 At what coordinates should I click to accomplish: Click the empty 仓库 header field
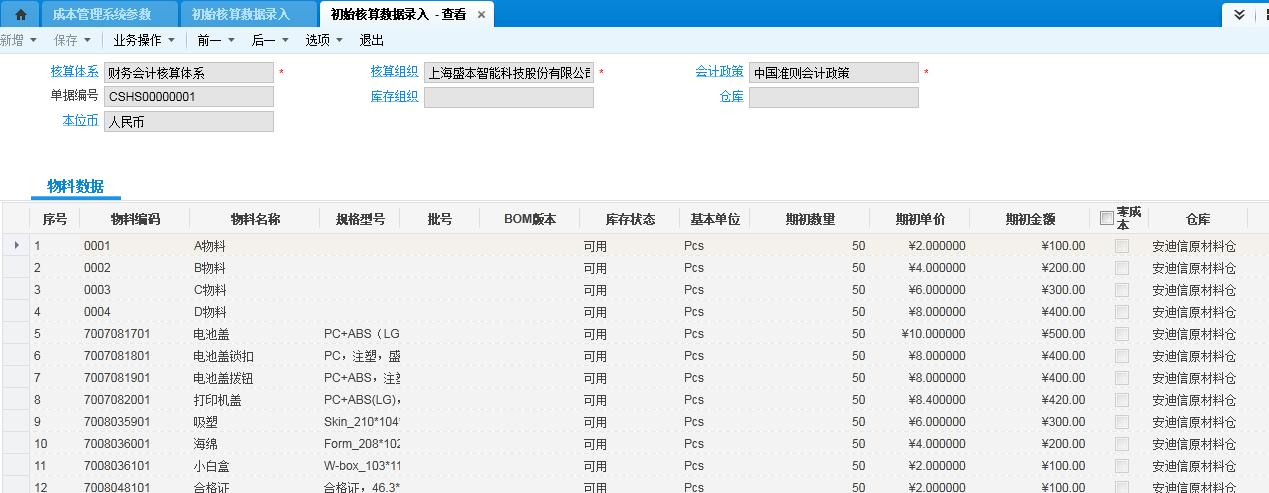point(833,97)
